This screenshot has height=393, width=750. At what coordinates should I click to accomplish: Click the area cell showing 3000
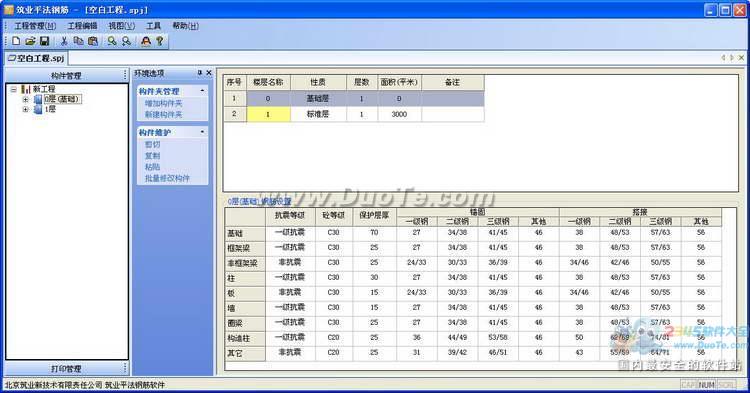(399, 114)
